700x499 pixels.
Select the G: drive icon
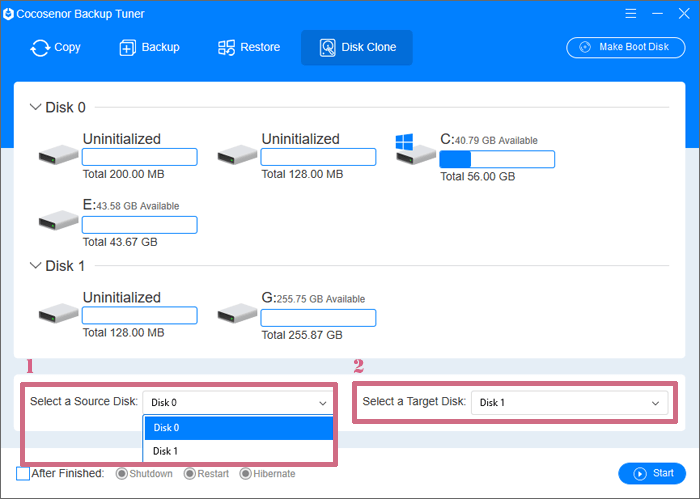coord(237,313)
